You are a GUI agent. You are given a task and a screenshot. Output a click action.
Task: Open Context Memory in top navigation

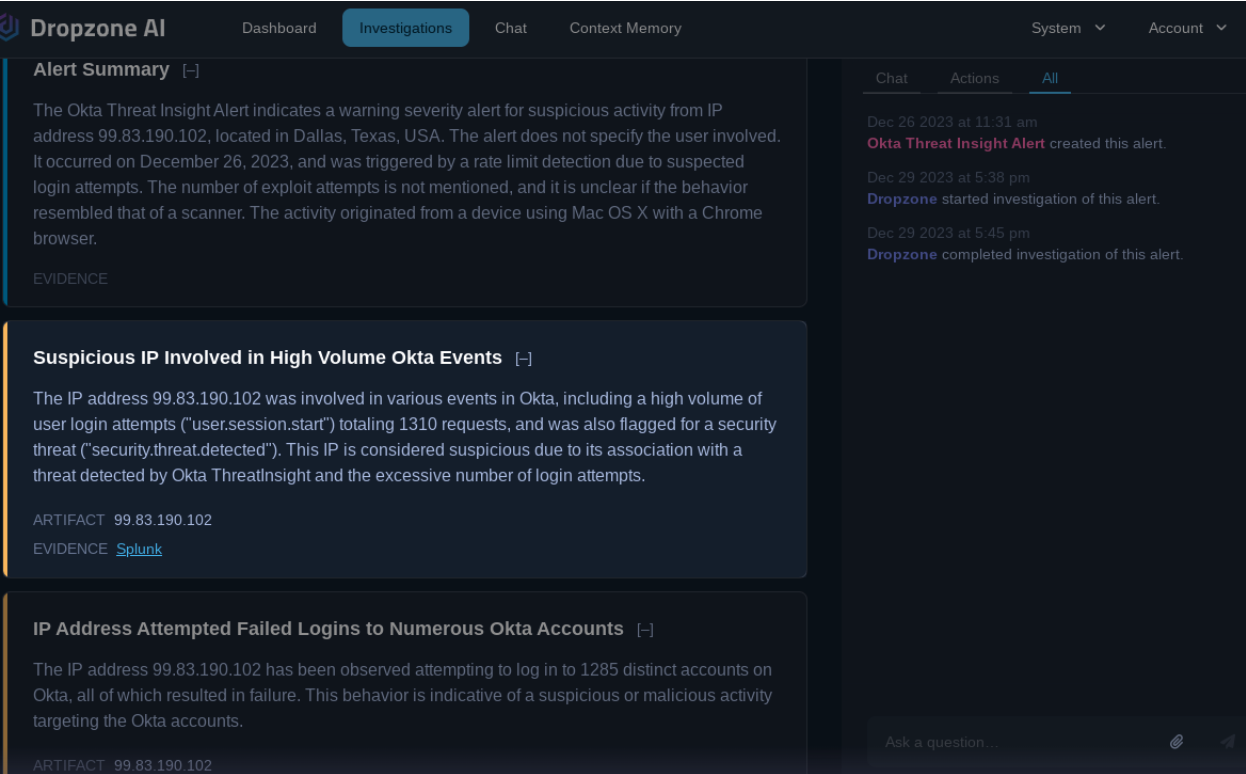tap(625, 28)
